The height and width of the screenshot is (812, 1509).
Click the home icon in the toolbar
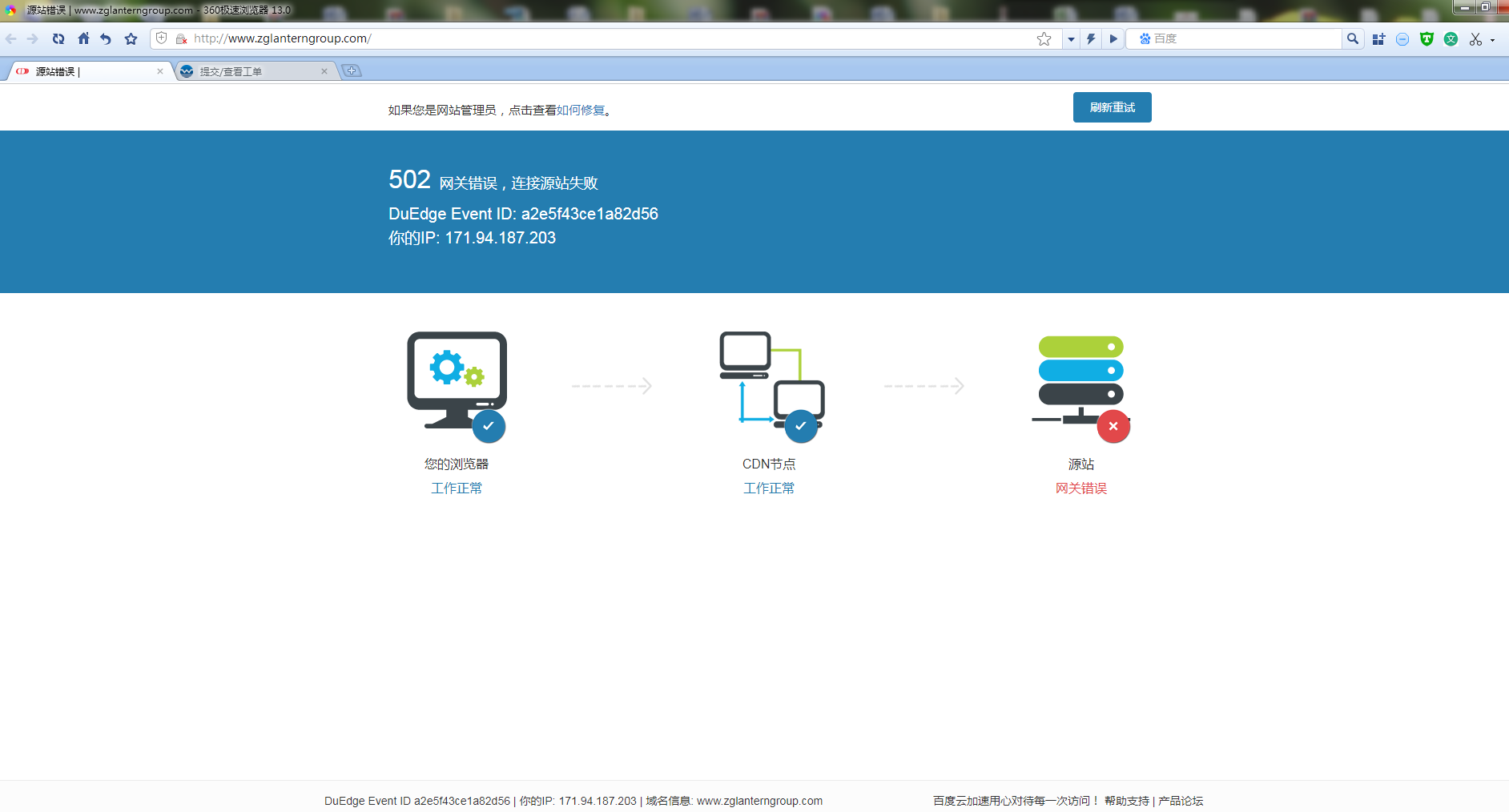point(83,38)
